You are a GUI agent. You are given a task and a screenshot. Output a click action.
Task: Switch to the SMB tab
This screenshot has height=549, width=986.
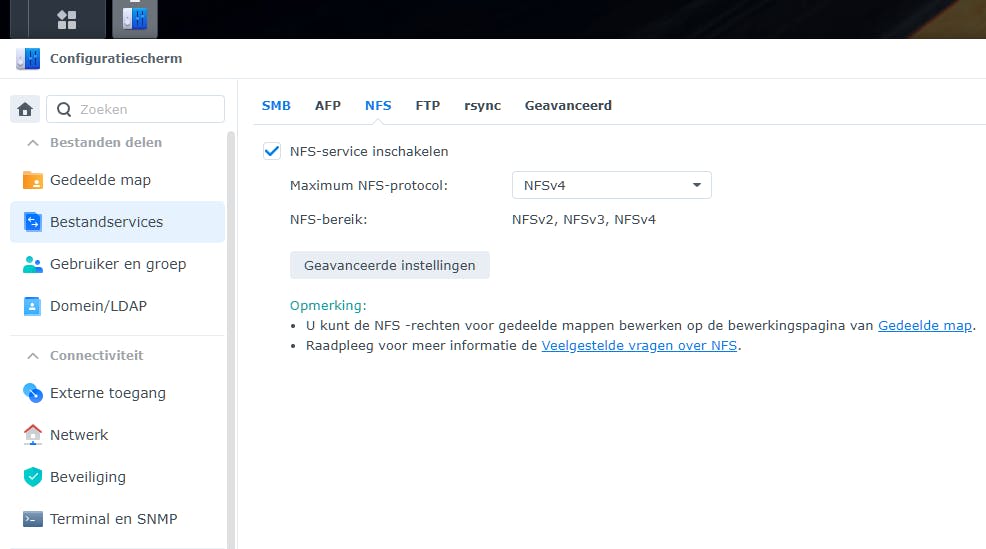pyautogui.click(x=276, y=105)
